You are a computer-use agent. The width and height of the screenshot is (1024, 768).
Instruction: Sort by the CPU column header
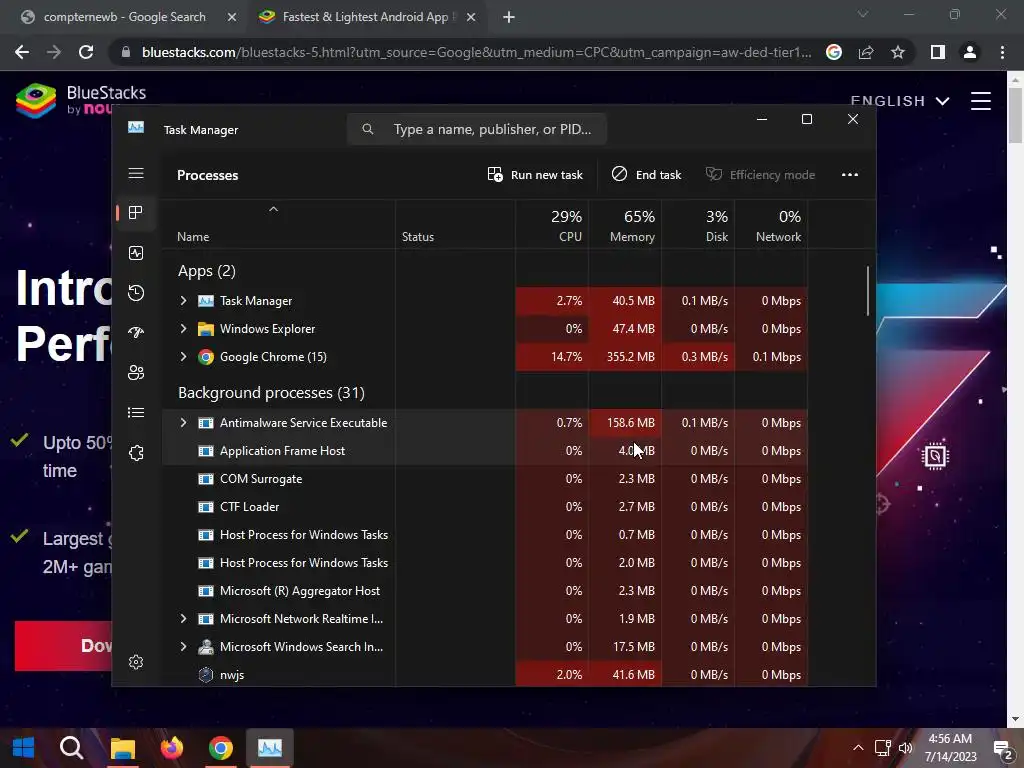[552, 225]
